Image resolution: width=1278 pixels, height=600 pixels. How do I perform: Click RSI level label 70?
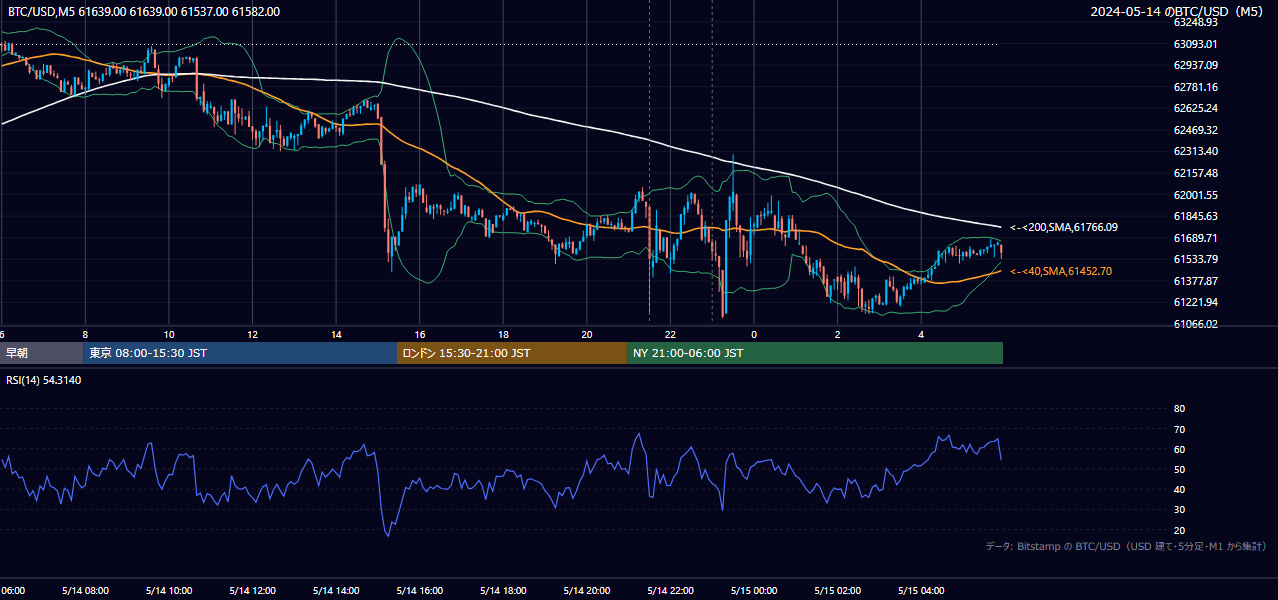[x=1179, y=429]
